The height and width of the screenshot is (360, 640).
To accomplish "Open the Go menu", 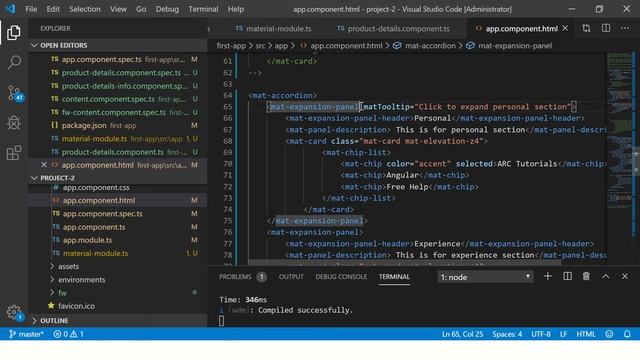I will [x=141, y=9].
